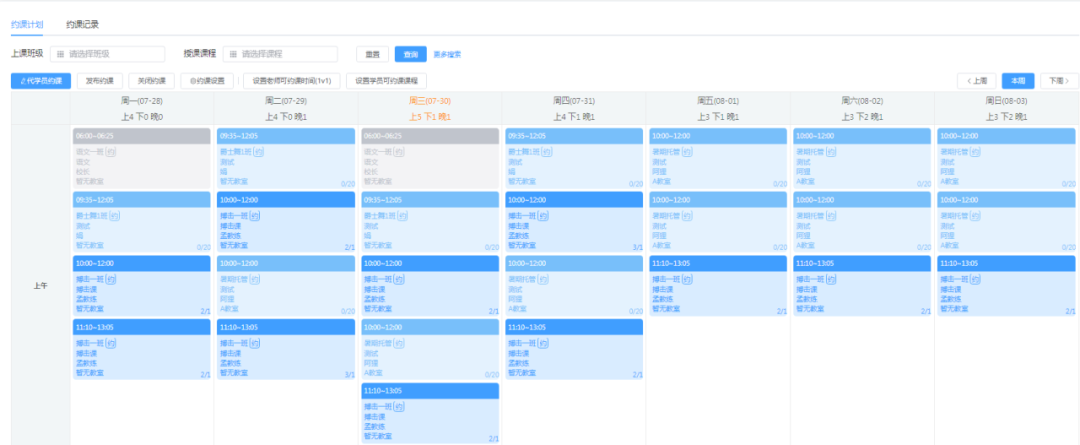
Task: Open the 更多搜索 link
Action: coord(448,54)
